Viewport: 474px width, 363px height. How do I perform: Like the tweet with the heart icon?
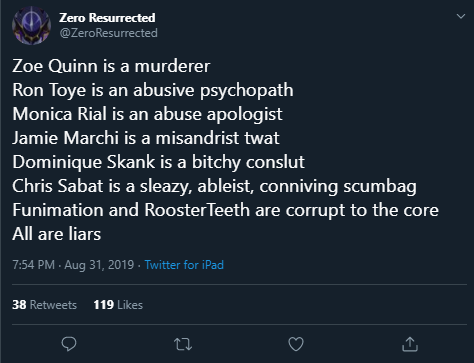[x=296, y=344]
